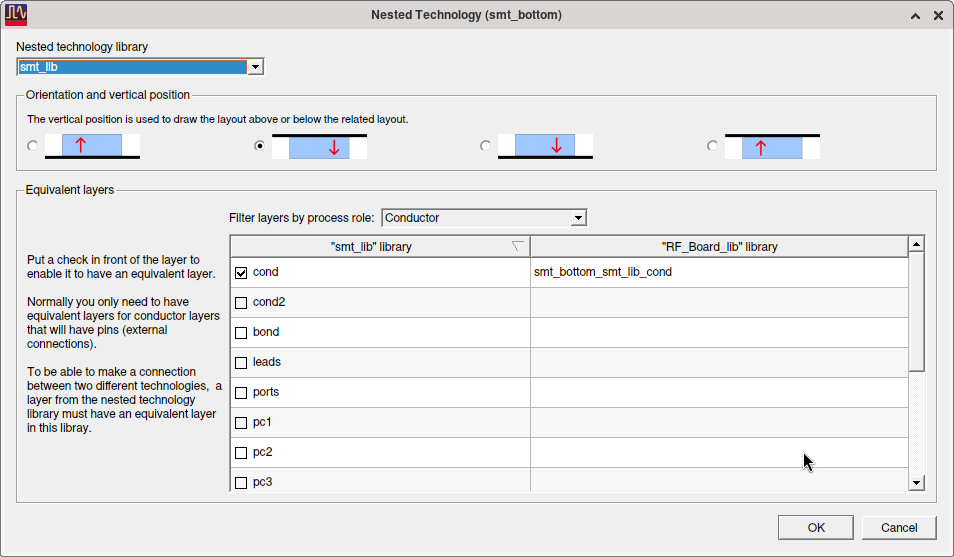Enable the cond2 layer checkbox
The image size is (954, 557).
click(x=241, y=303)
